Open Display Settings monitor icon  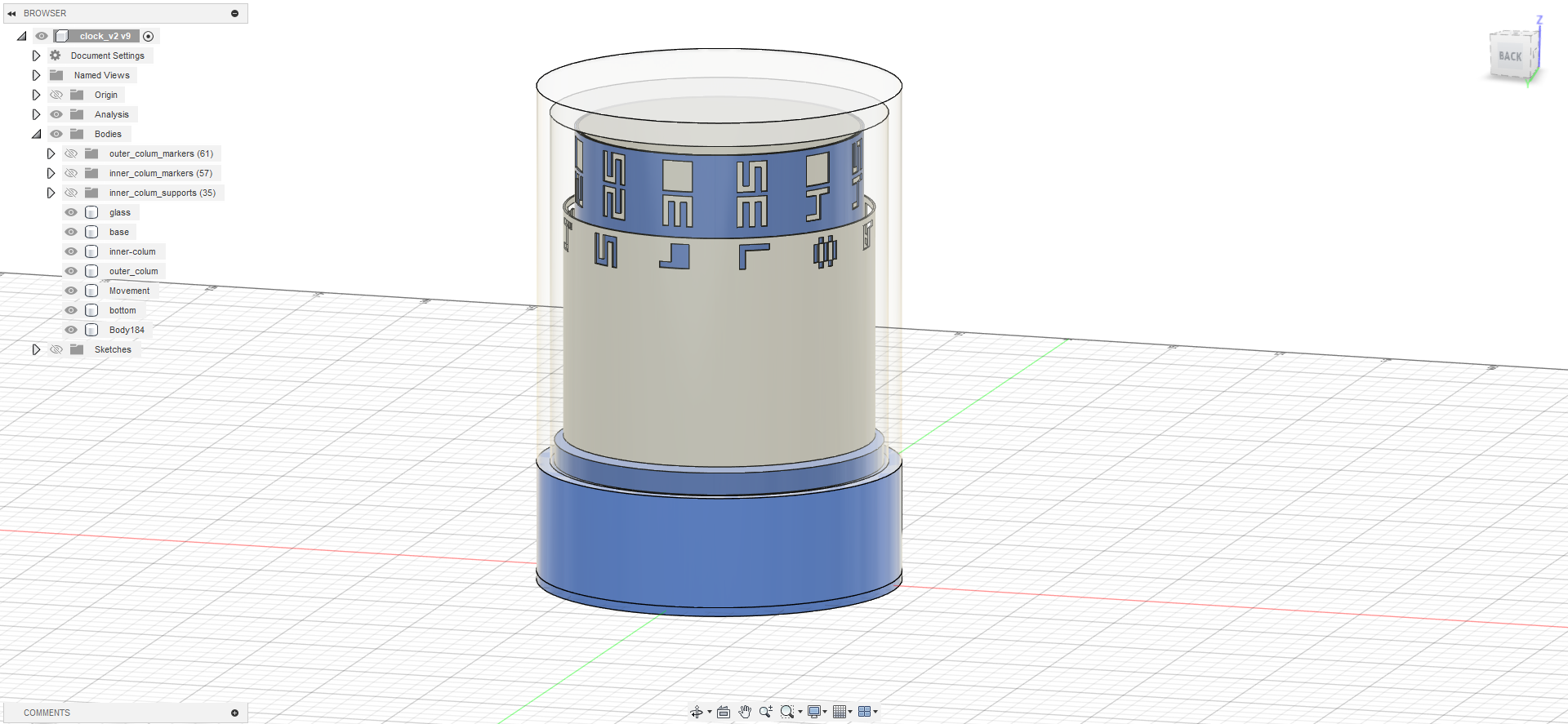point(813,712)
